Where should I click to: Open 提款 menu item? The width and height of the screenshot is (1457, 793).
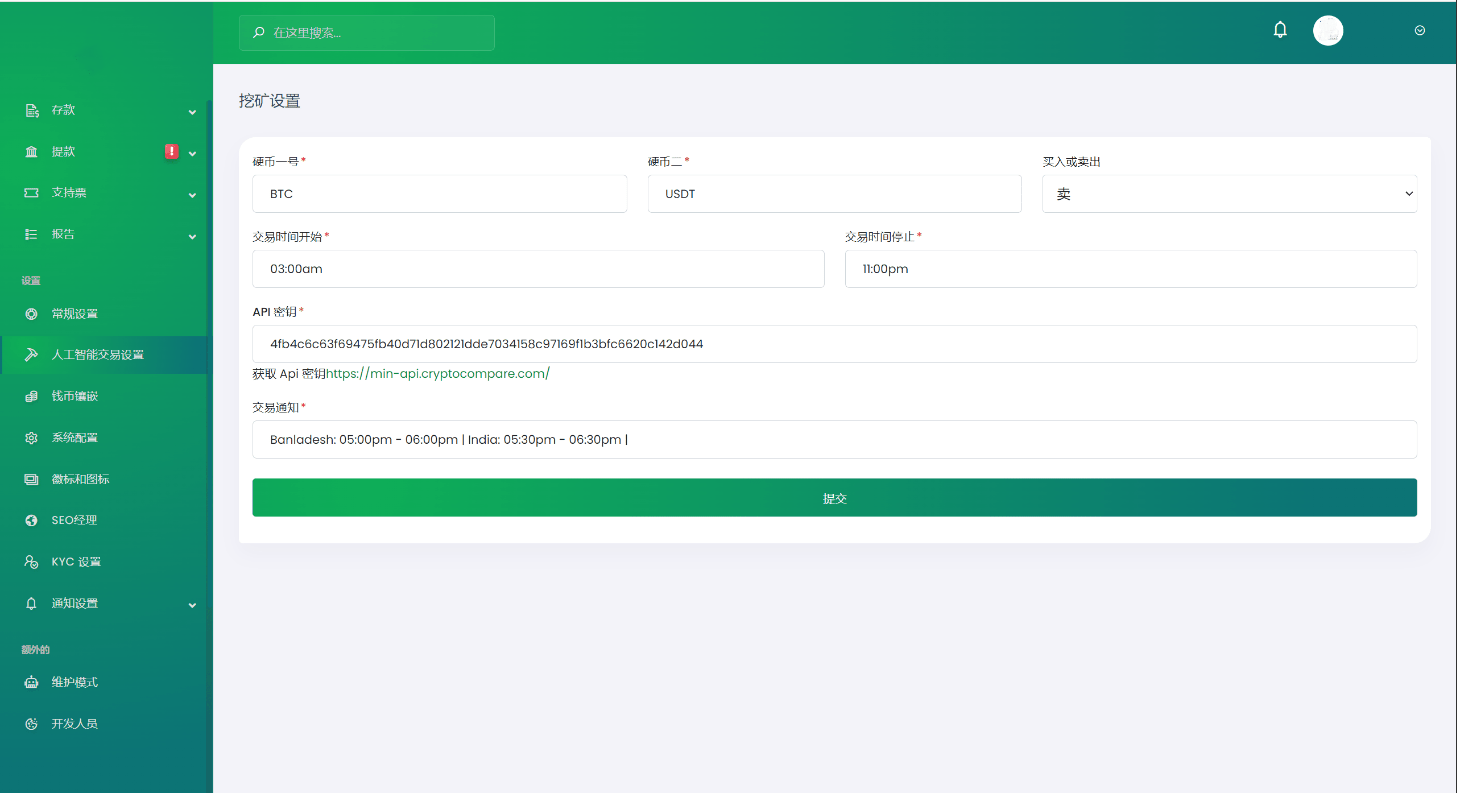point(106,152)
